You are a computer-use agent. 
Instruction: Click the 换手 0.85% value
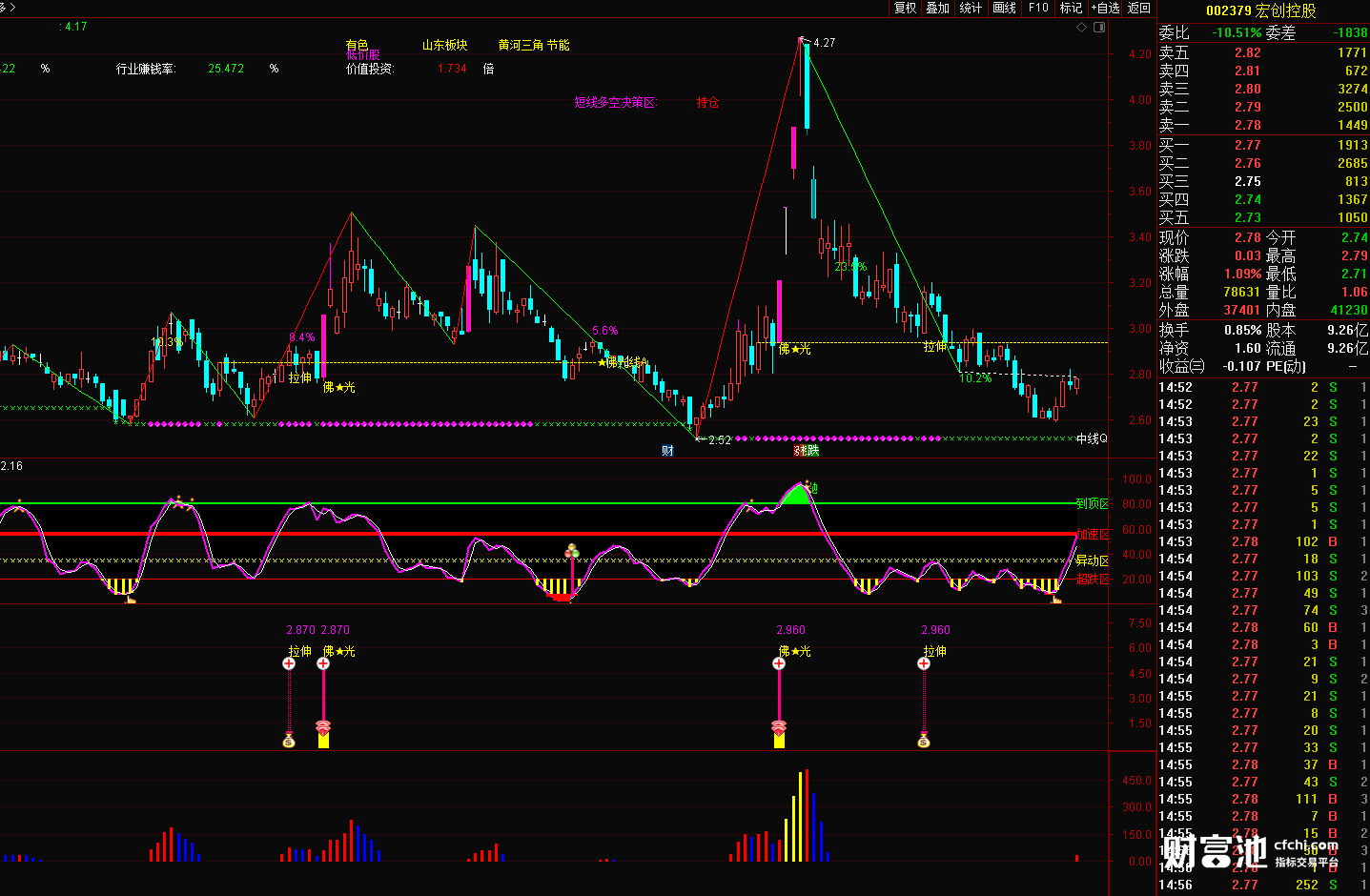[1243, 330]
